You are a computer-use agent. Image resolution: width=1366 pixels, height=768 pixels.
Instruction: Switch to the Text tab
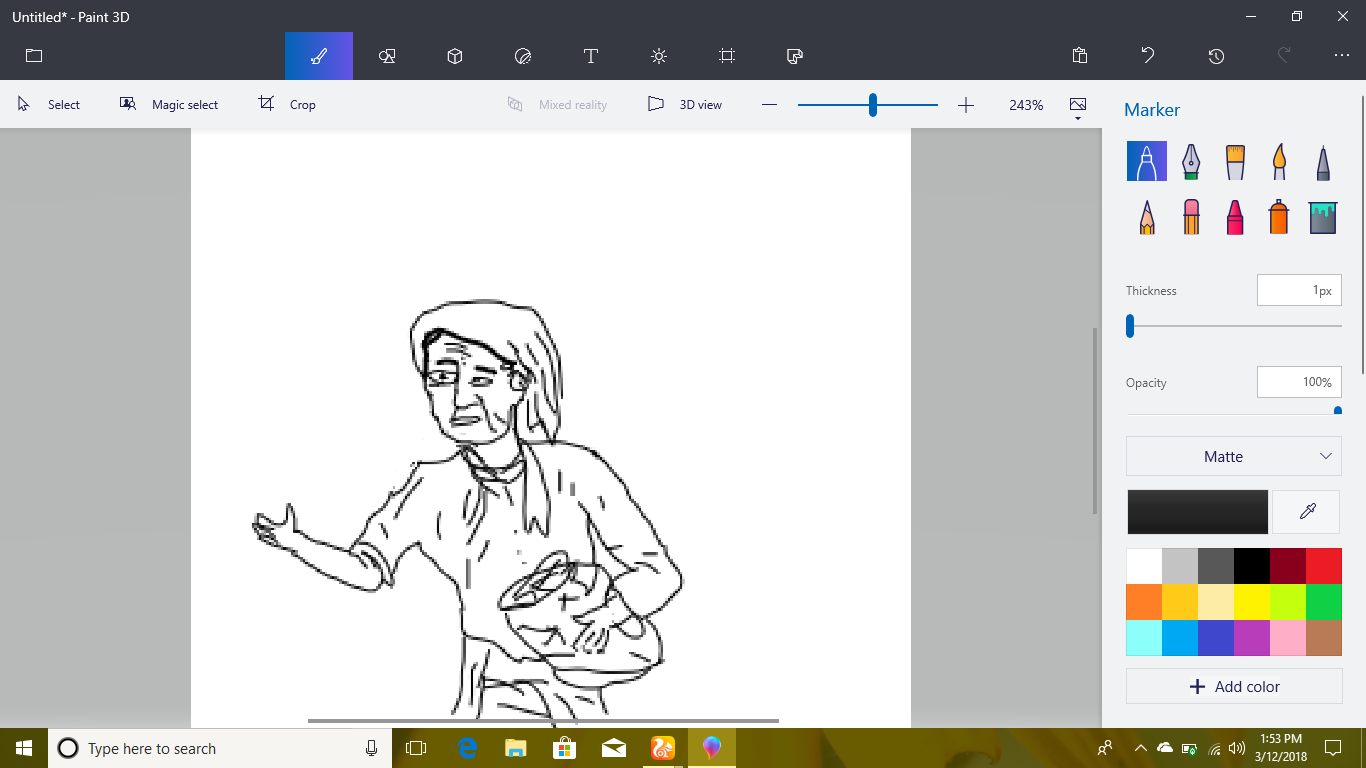click(591, 56)
